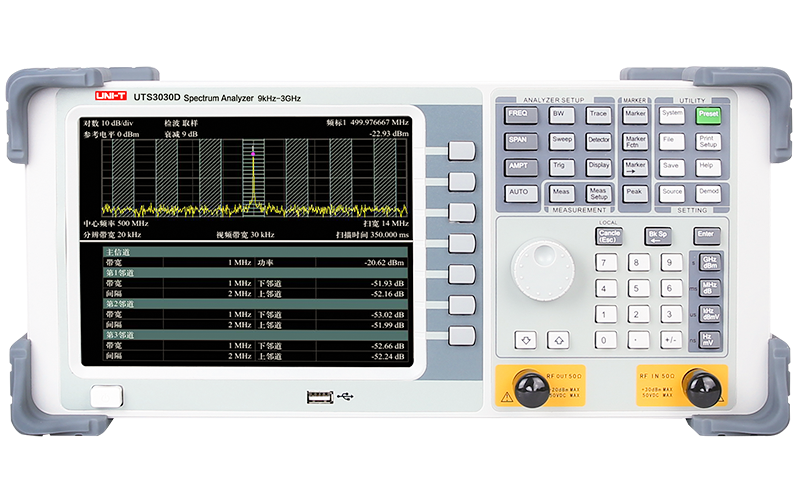The width and height of the screenshot is (800, 500).
Task: Open the Print Setup menu
Action: (x=707, y=141)
